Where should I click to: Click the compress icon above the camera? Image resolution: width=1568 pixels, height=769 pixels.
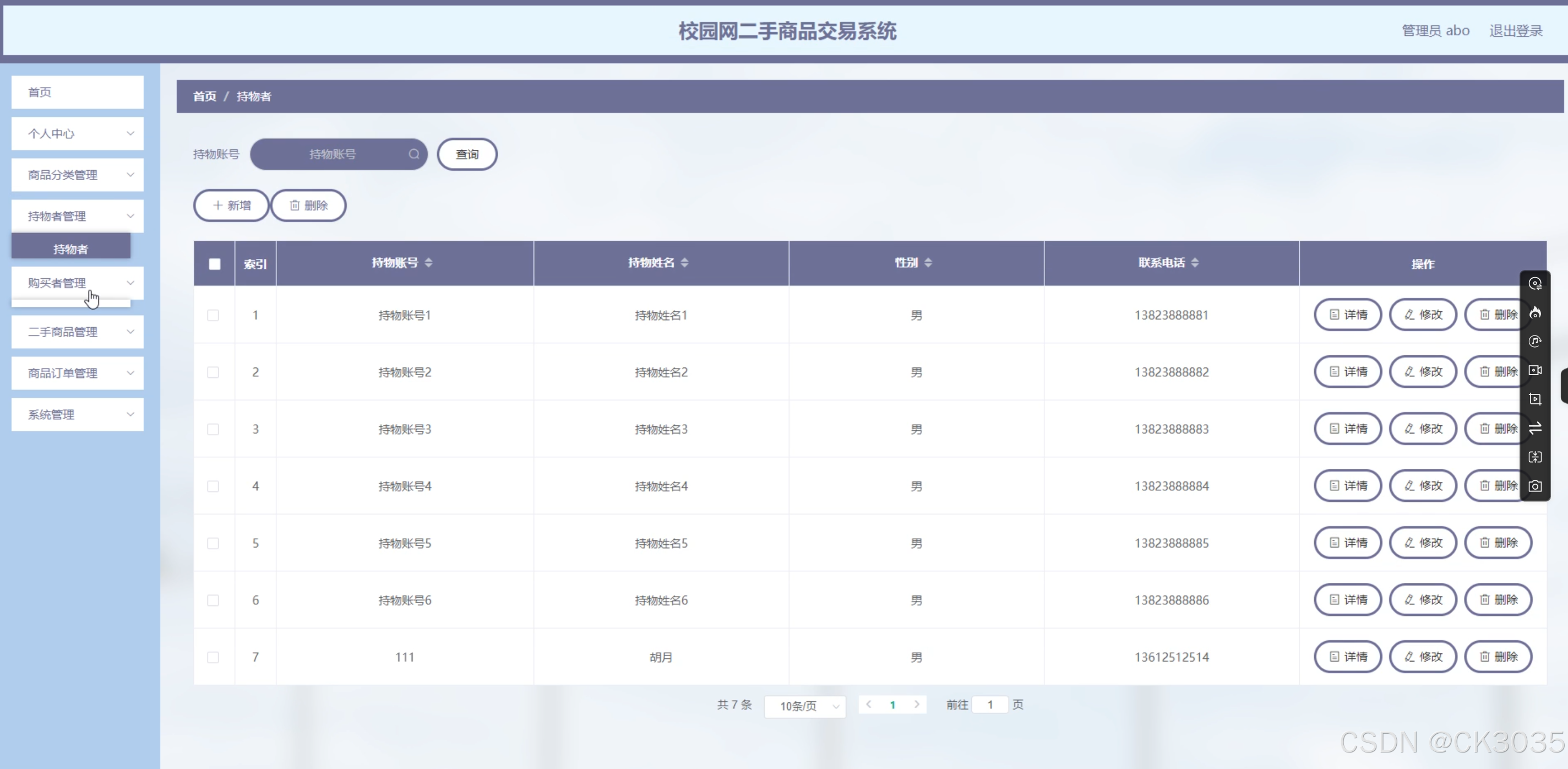[1535, 457]
